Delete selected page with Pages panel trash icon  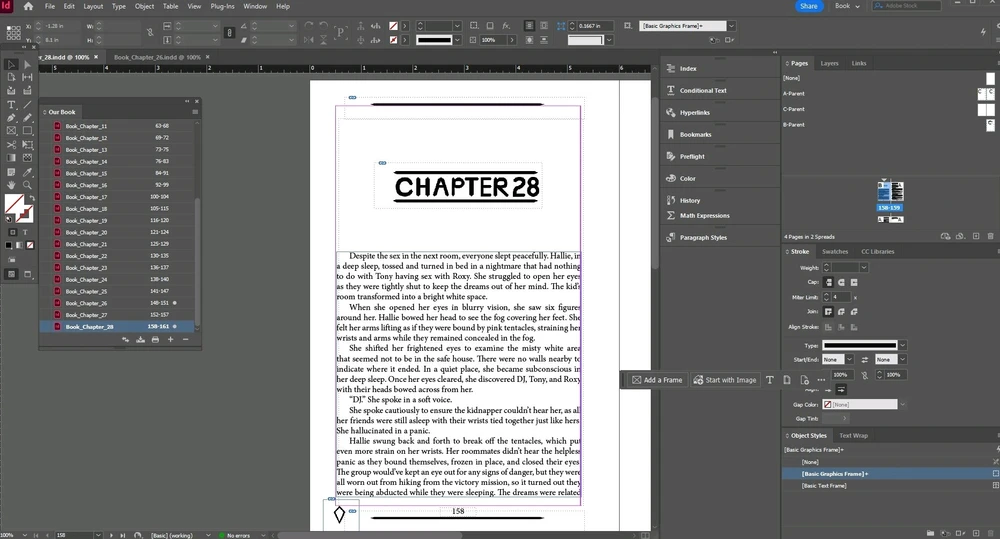[x=990, y=236]
